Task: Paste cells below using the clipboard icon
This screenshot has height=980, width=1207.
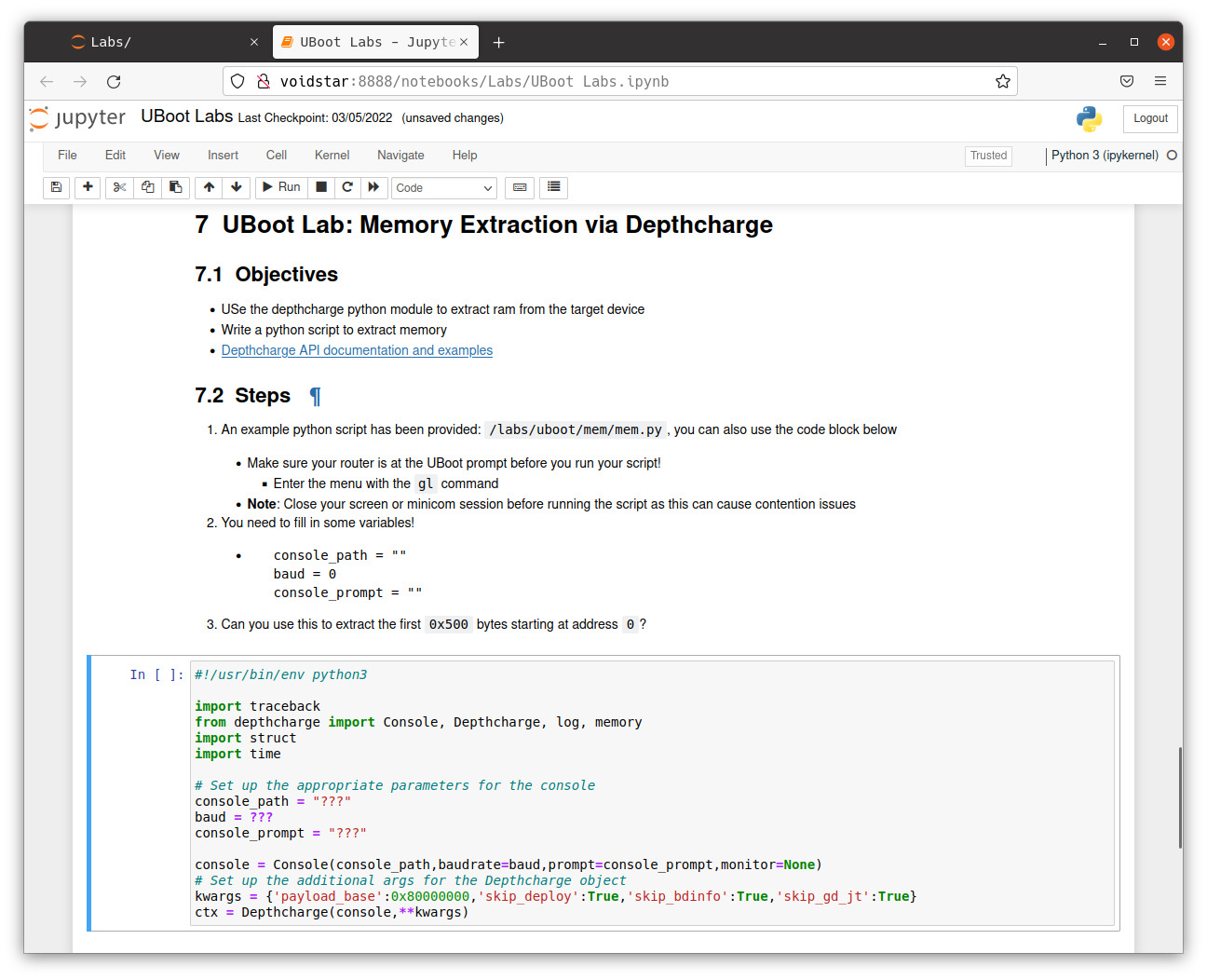Action: [175, 187]
